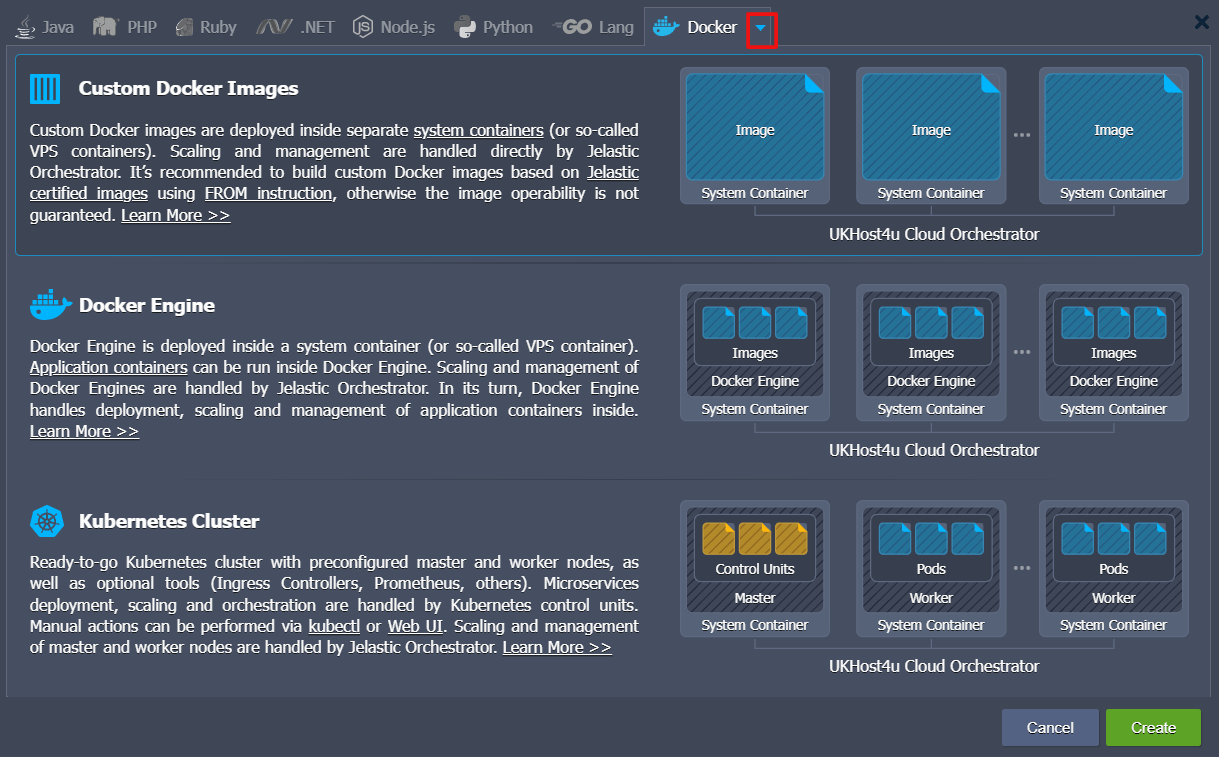Click Learn More in Docker Engine section
Screen dimensions: 1219x757
(x=84, y=431)
